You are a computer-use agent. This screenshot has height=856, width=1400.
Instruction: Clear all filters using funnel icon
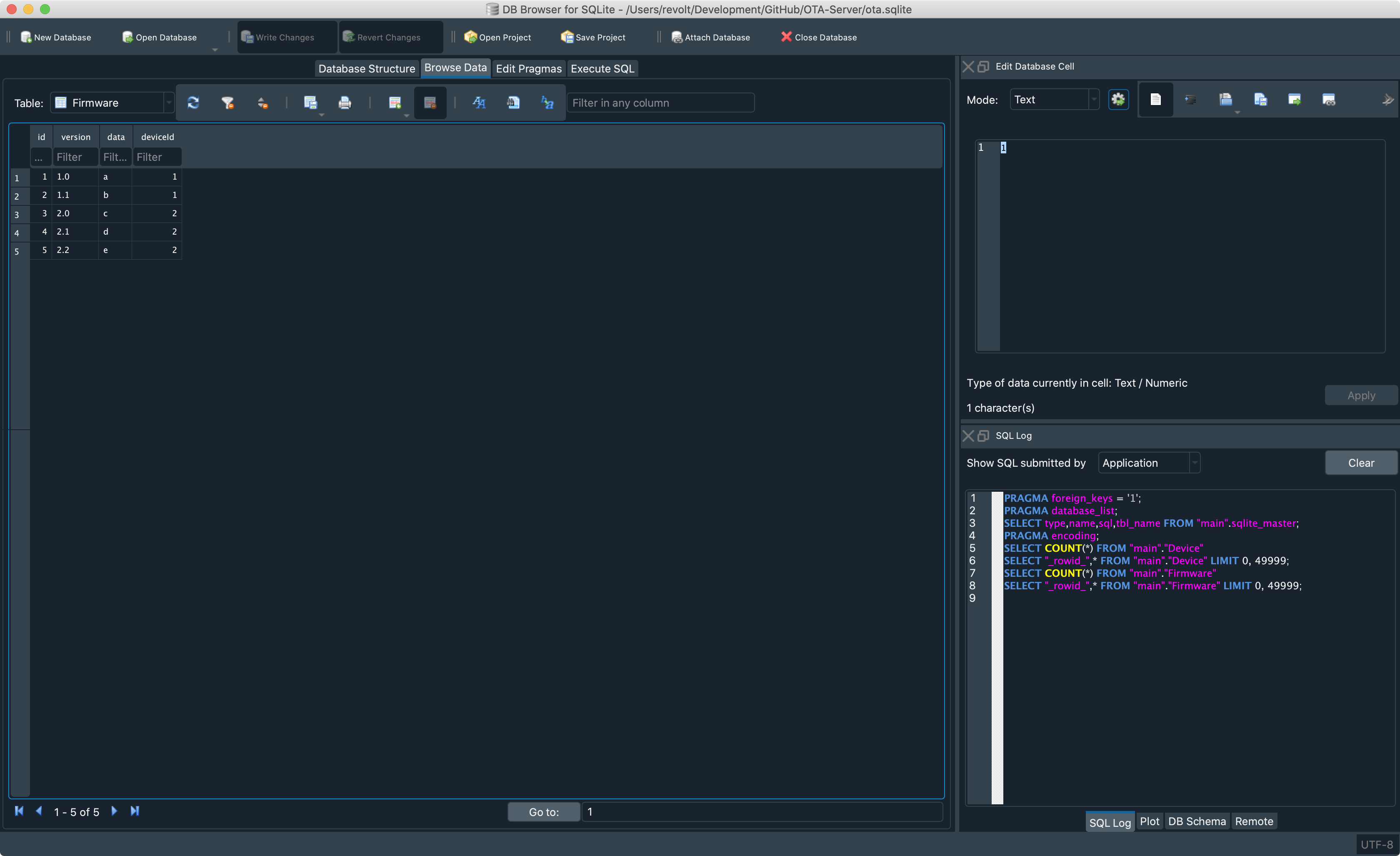point(227,103)
